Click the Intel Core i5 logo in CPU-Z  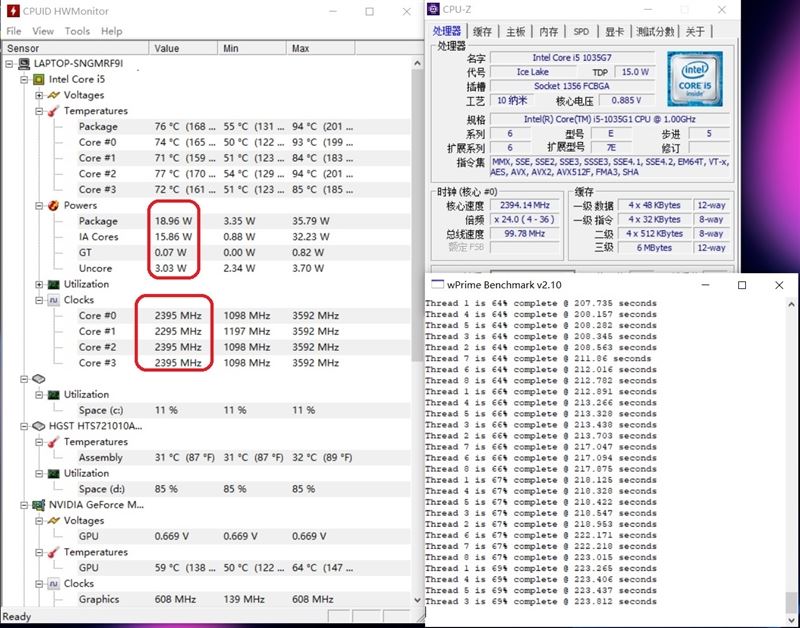click(695, 79)
